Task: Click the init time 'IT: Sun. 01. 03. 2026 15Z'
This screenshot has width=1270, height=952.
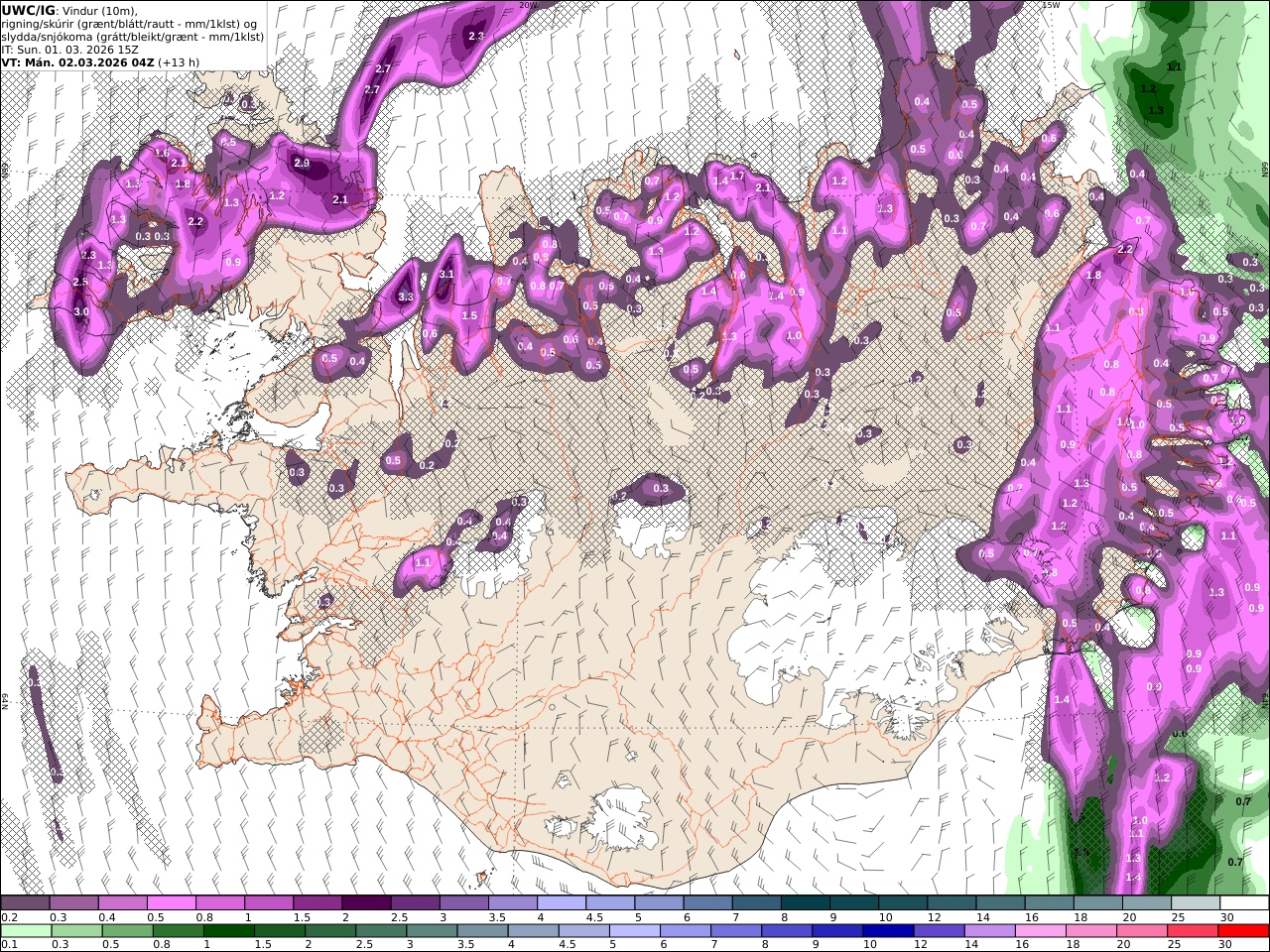Action: click(70, 49)
